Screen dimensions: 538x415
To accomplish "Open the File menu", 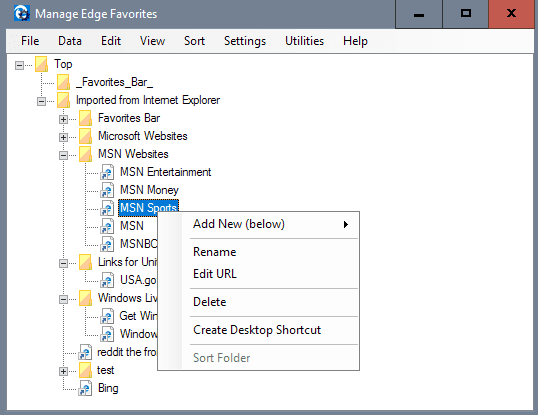I will 30,41.
